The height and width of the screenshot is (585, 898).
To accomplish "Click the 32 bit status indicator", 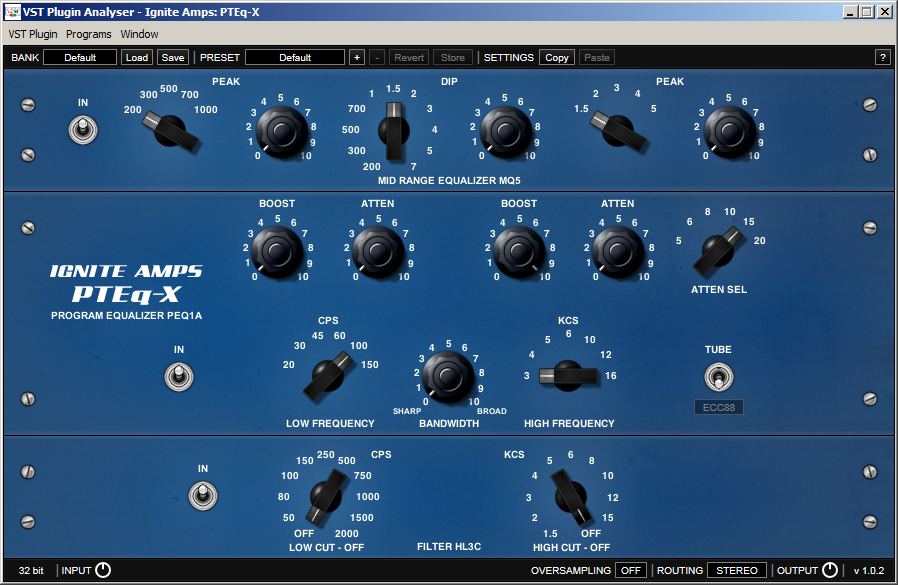I will (x=31, y=571).
